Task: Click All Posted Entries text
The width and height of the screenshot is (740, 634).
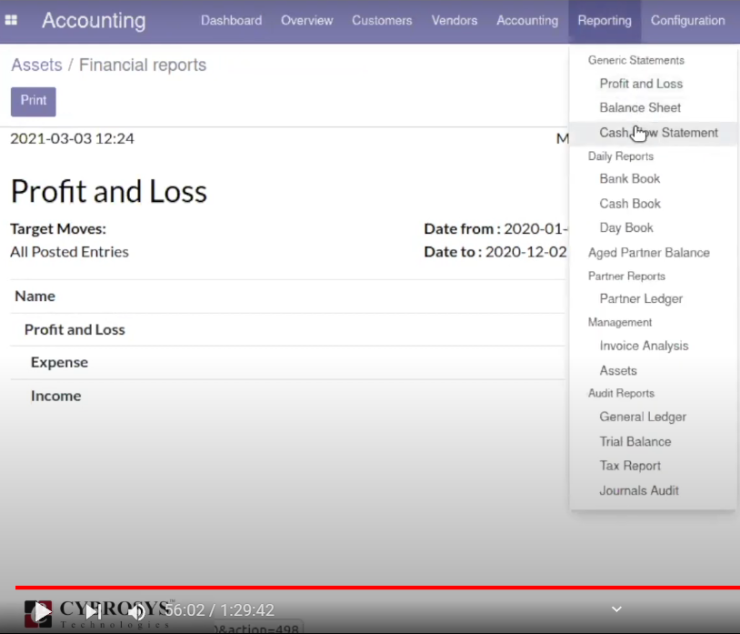Action: pyautogui.click(x=69, y=252)
